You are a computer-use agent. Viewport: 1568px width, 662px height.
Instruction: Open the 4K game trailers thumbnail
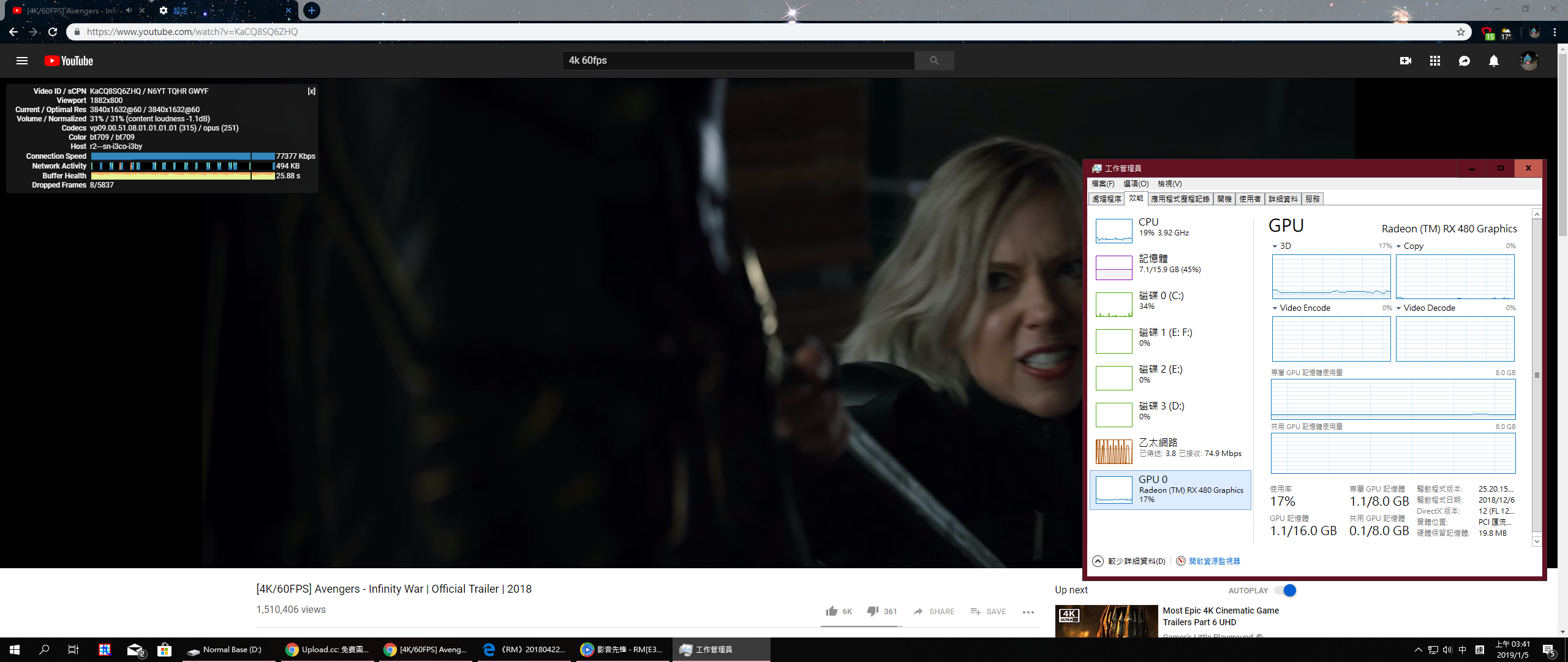(1106, 622)
